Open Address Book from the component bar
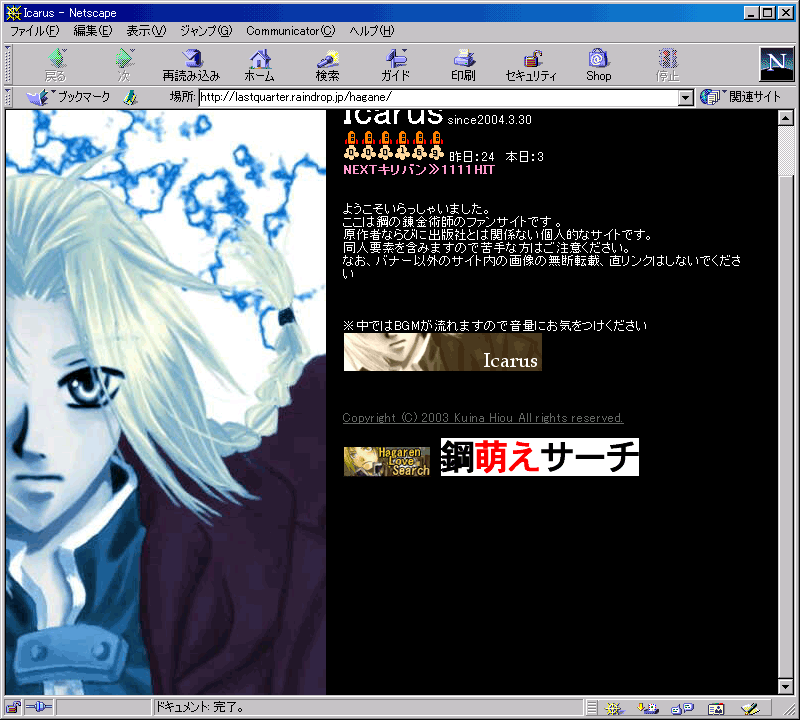Image resolution: width=800 pixels, height=720 pixels. [x=716, y=708]
